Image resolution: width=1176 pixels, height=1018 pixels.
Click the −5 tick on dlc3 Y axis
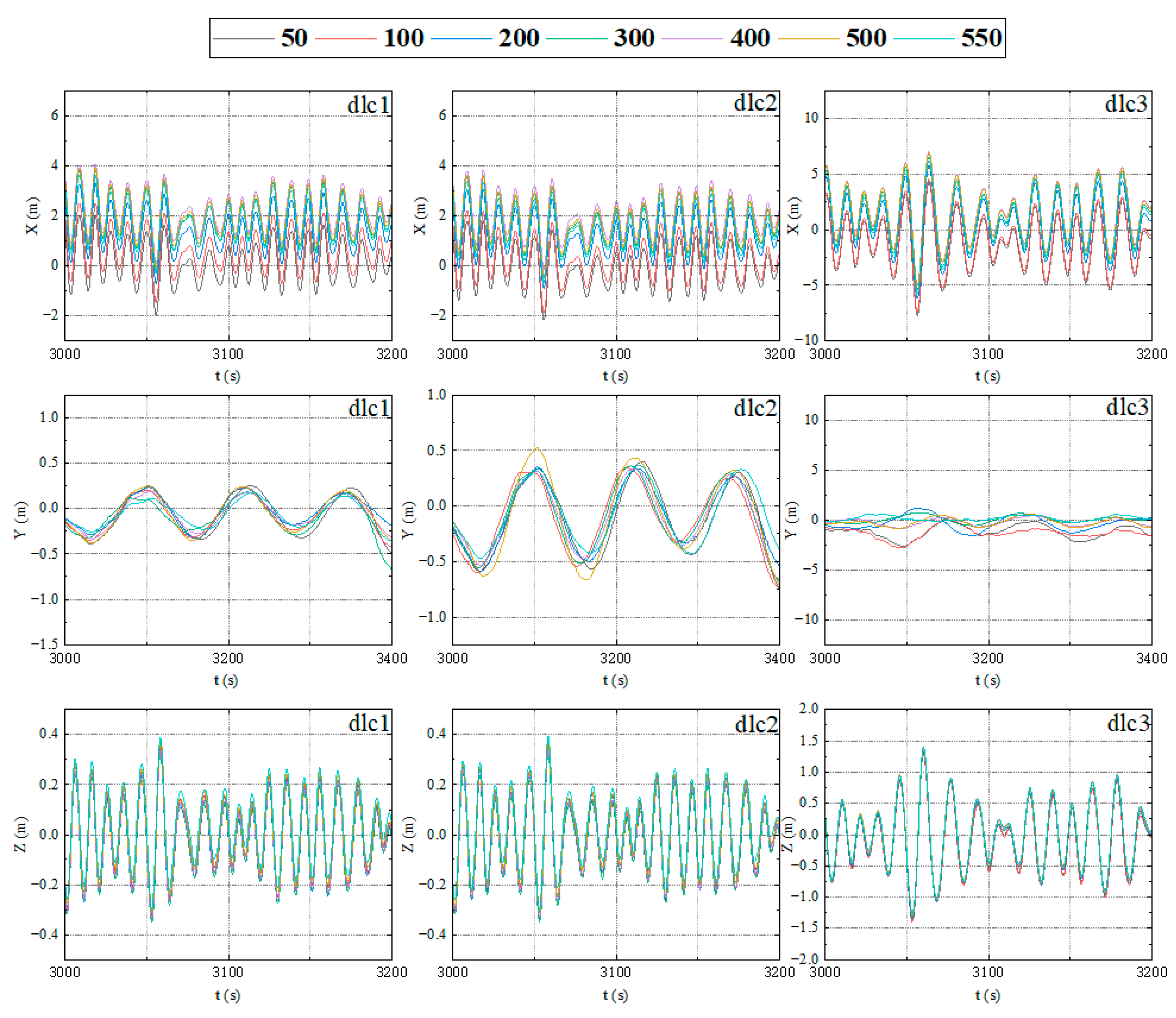coord(810,570)
